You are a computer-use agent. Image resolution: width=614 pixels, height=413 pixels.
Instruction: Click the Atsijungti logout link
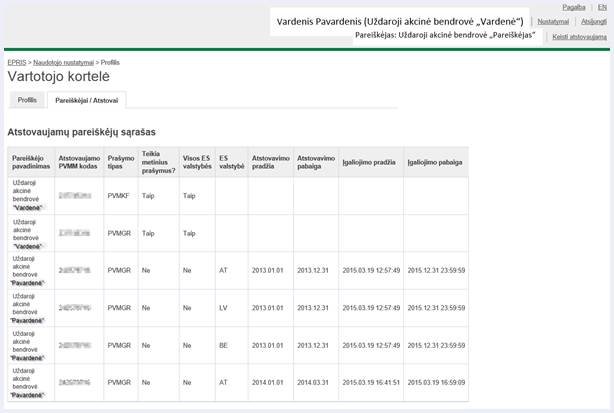[594, 22]
